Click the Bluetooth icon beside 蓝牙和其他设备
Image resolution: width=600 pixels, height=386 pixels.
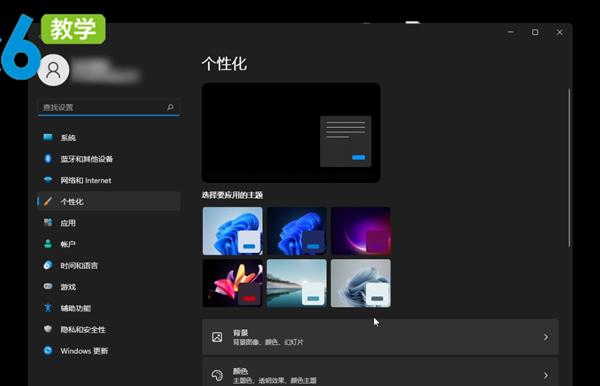pyautogui.click(x=48, y=158)
